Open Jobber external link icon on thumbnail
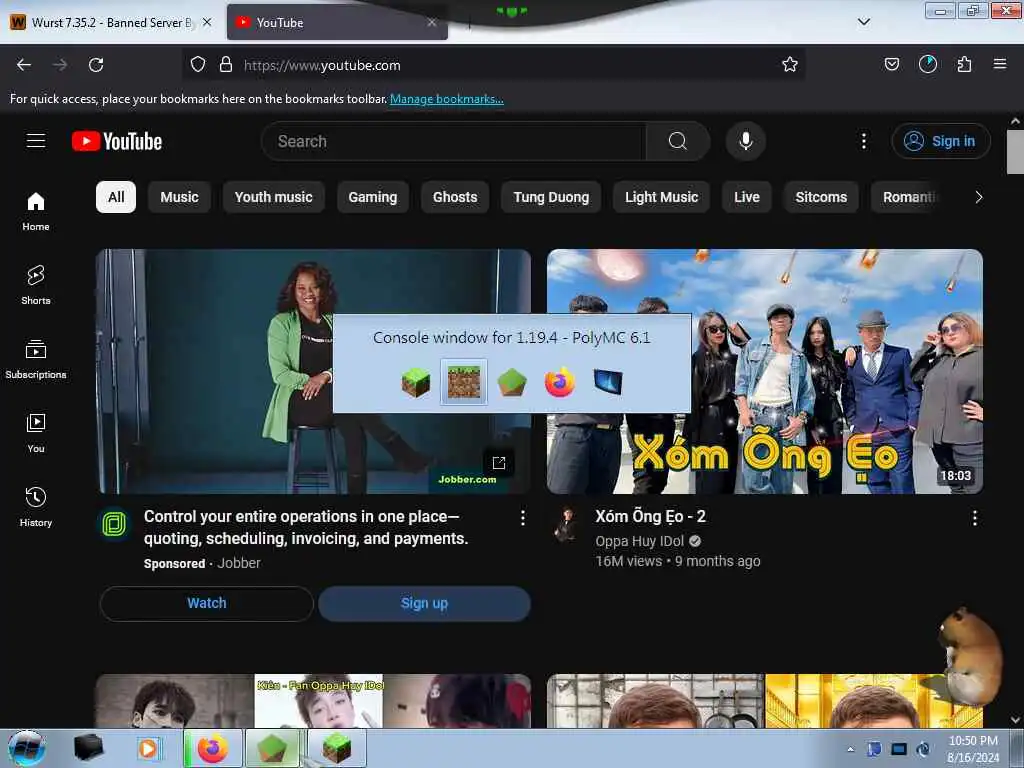Image resolution: width=1024 pixels, height=768 pixels. [x=499, y=463]
